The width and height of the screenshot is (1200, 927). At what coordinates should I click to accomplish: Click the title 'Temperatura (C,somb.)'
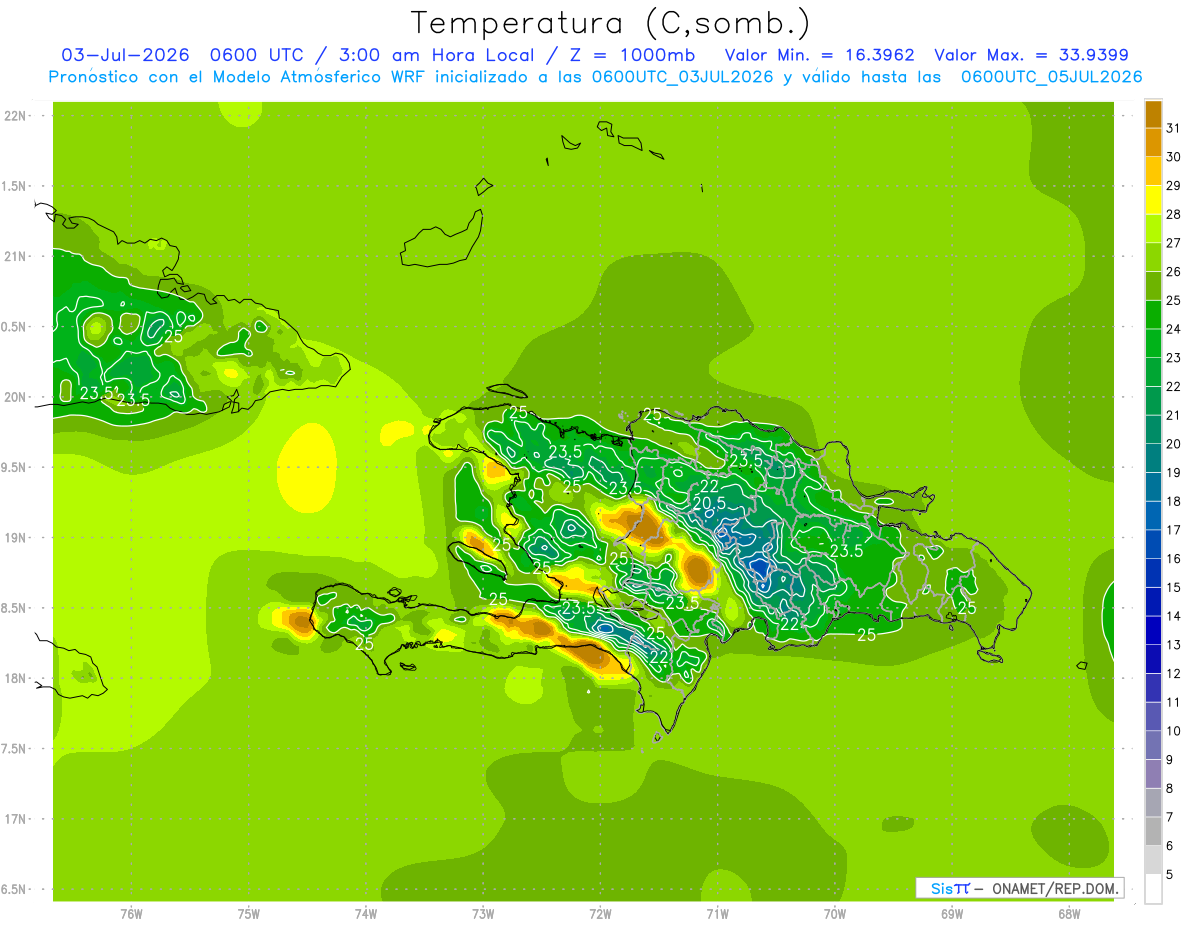point(610,23)
